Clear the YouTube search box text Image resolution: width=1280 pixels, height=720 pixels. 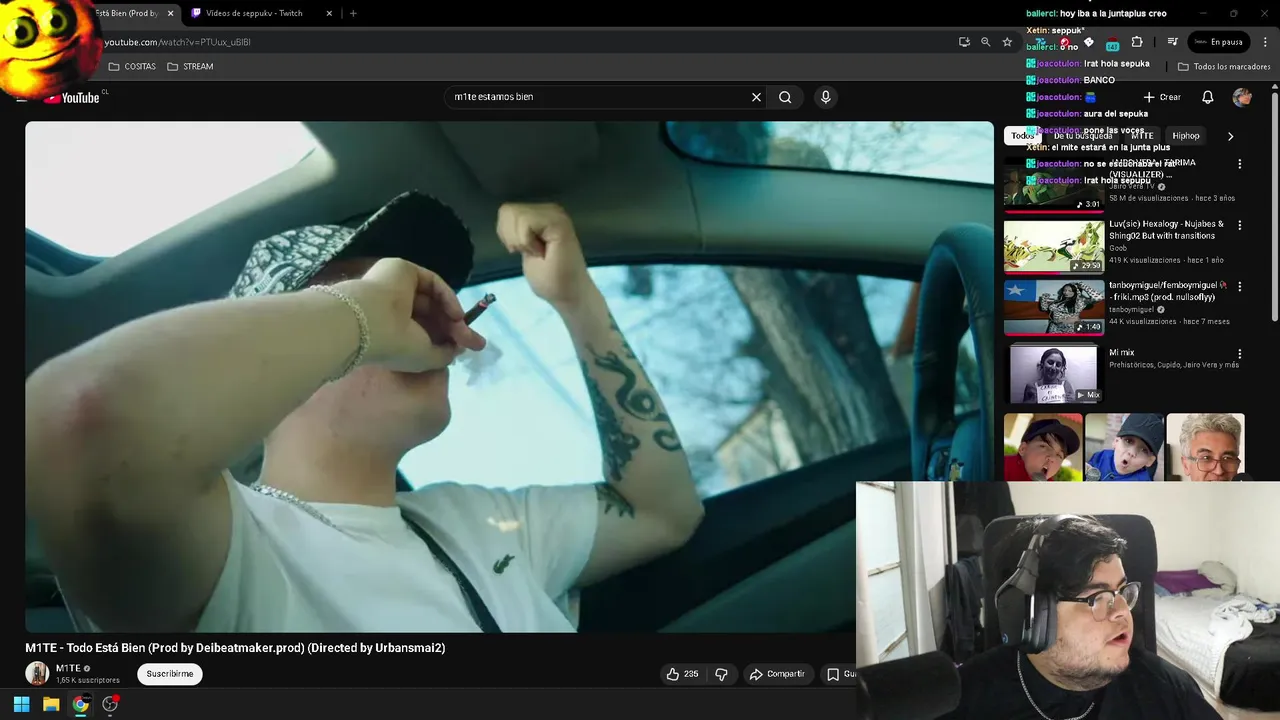click(756, 97)
